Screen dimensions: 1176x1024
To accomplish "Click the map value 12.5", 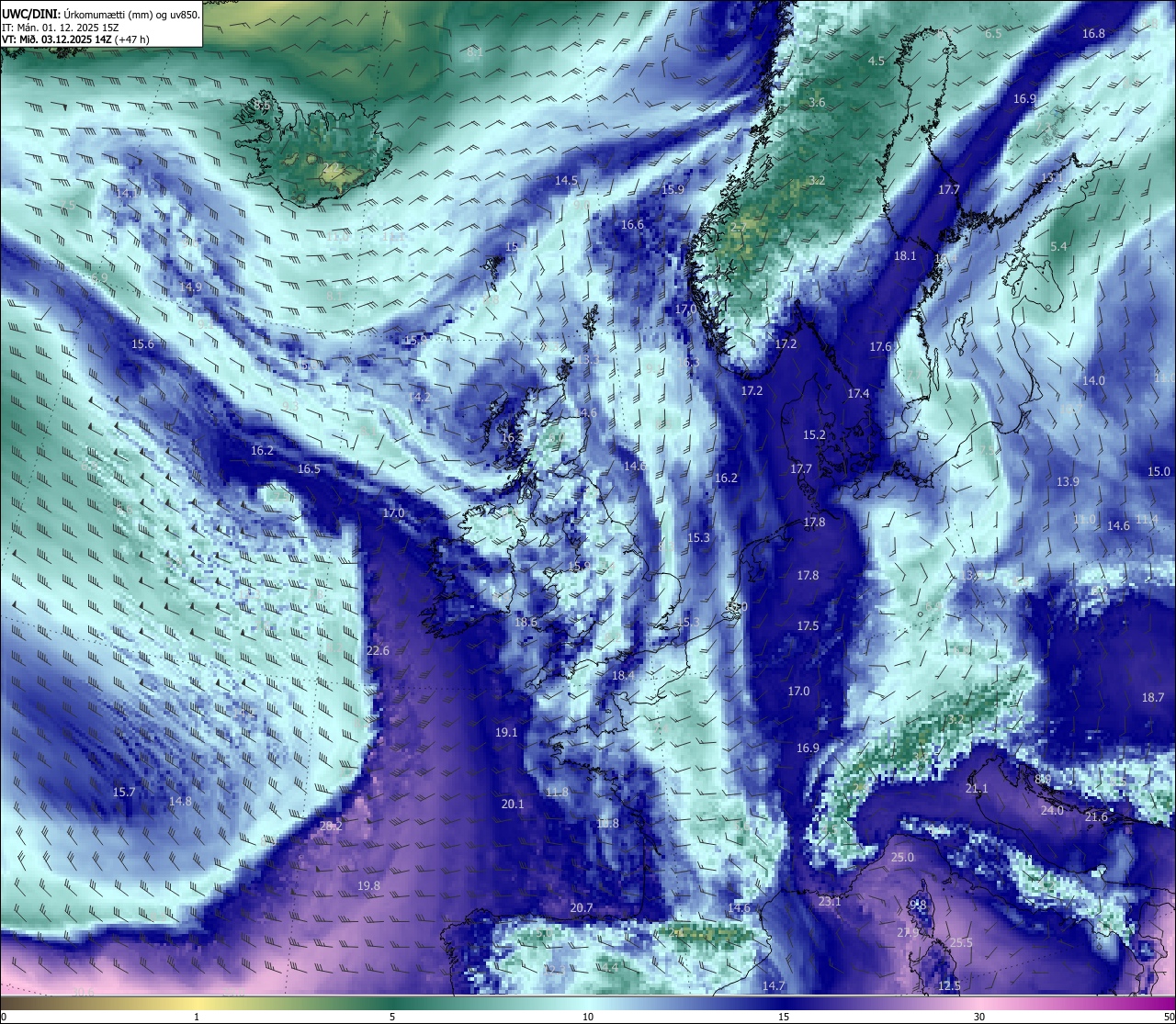I will [x=949, y=985].
